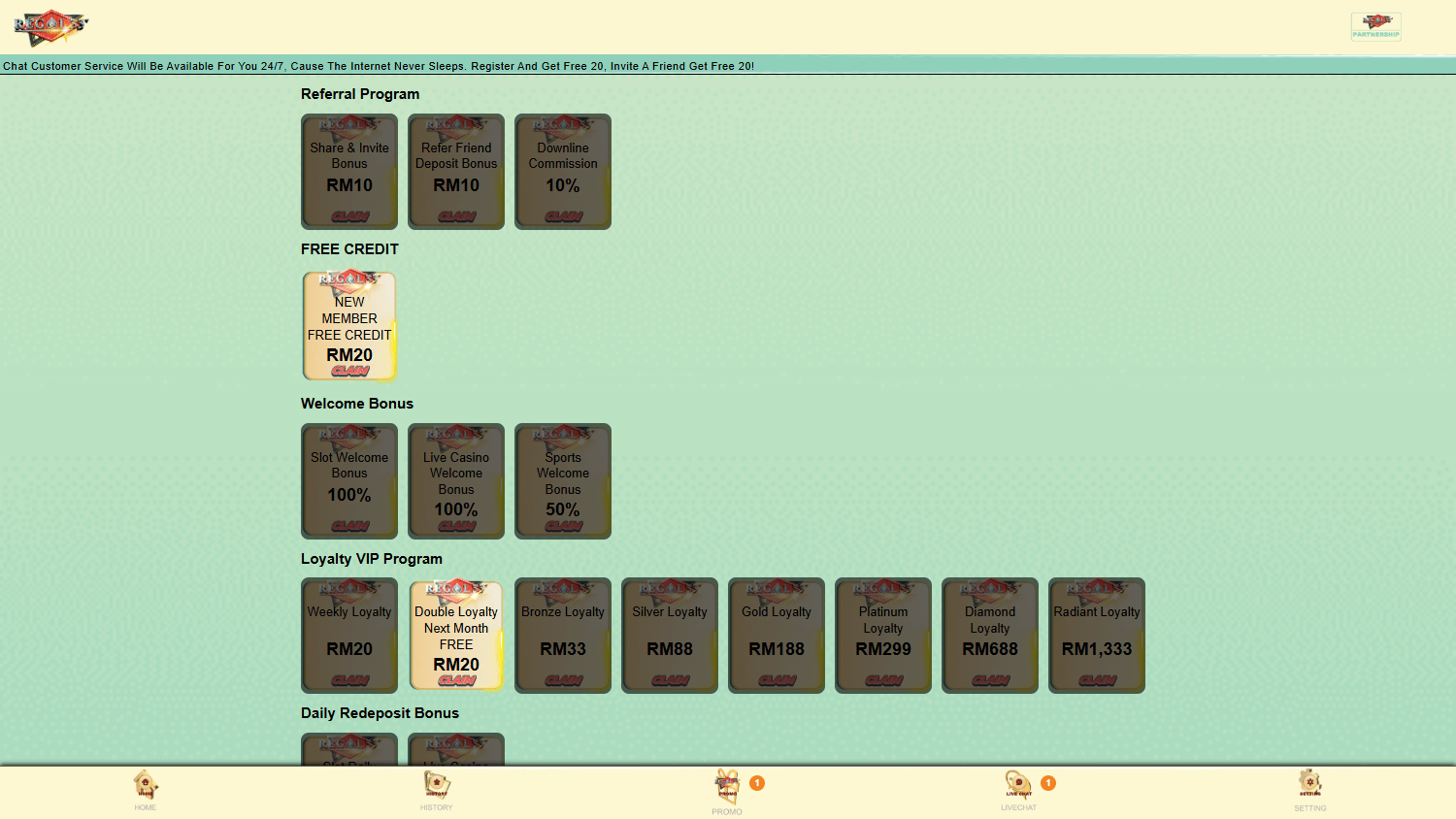Screen dimensions: 1456x819
Task: Open the Partnership icon in the top right
Action: (x=1375, y=27)
